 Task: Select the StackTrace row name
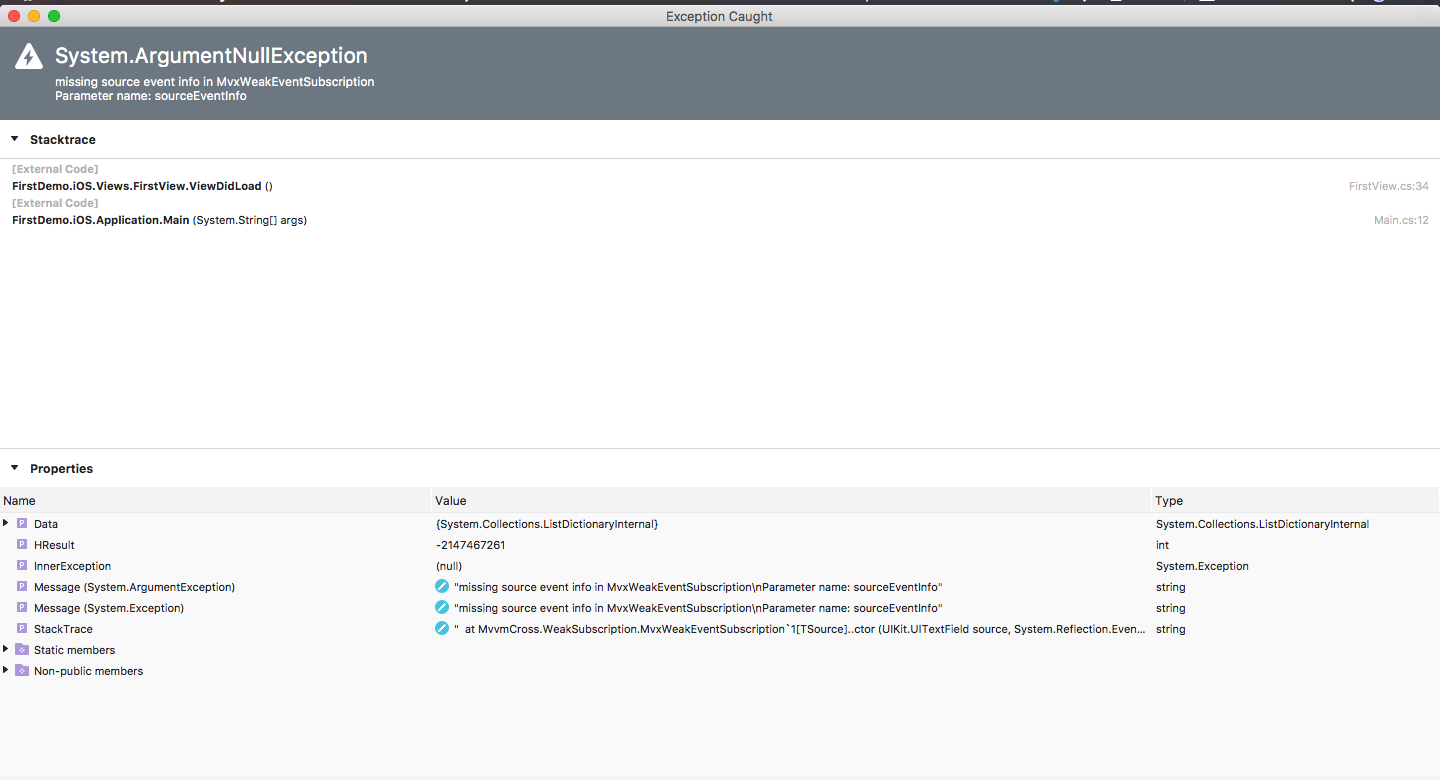pyautogui.click(x=63, y=629)
